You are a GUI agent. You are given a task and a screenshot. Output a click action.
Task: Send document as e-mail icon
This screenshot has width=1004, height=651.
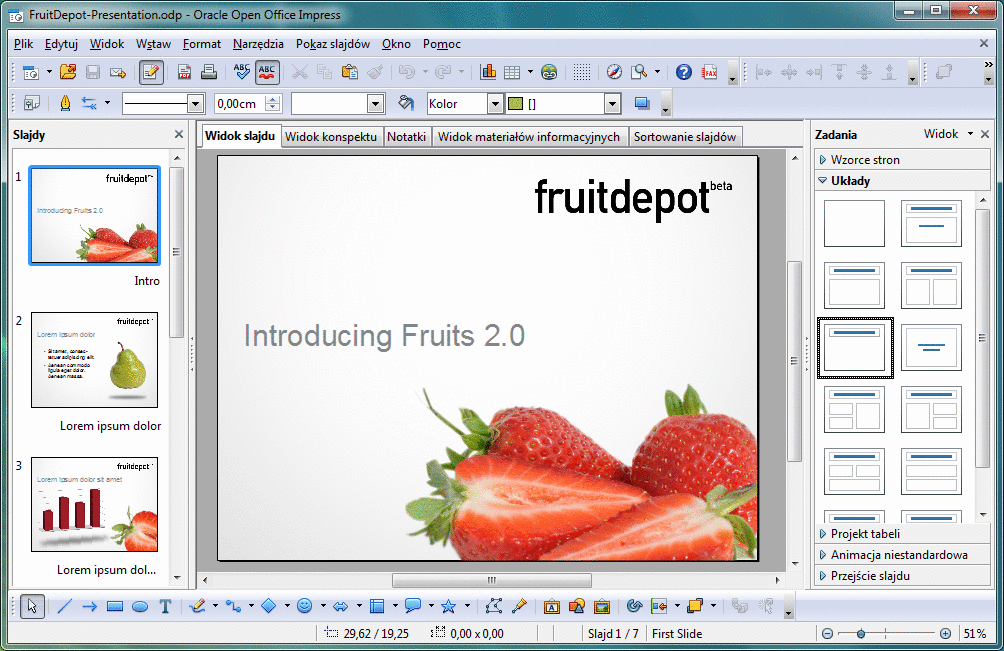click(x=118, y=72)
